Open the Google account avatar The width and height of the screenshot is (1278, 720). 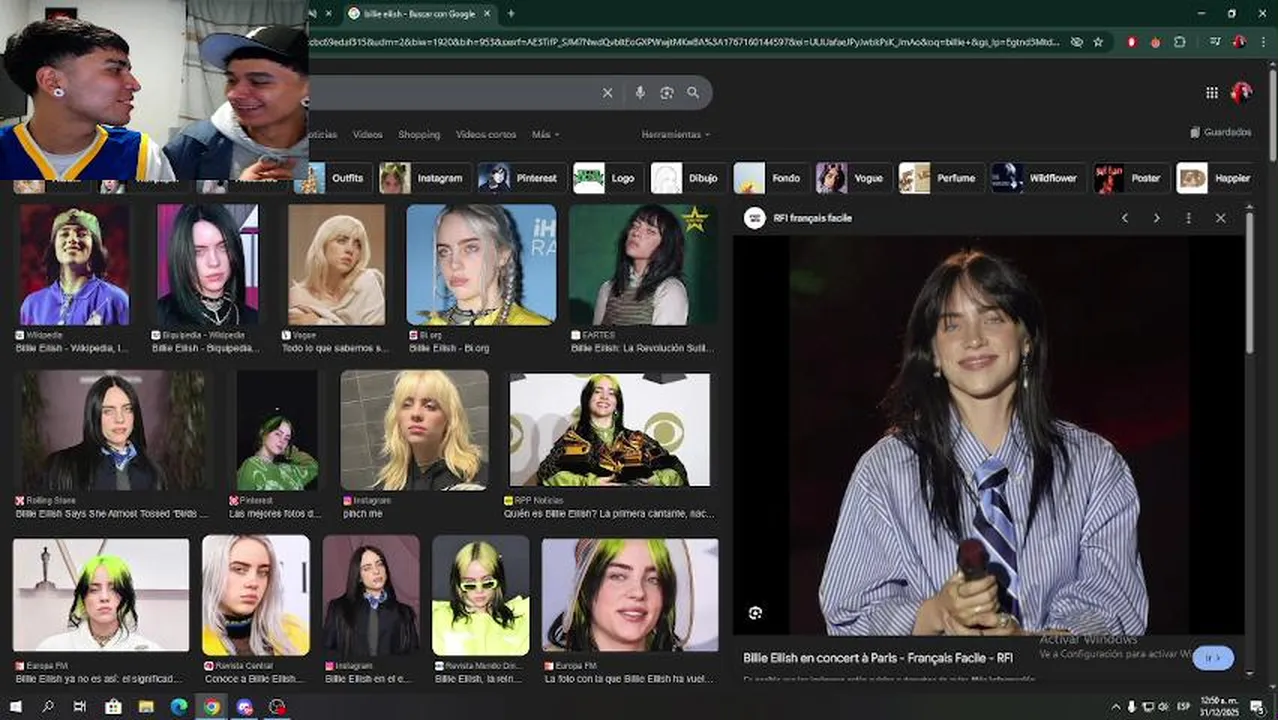1242,92
